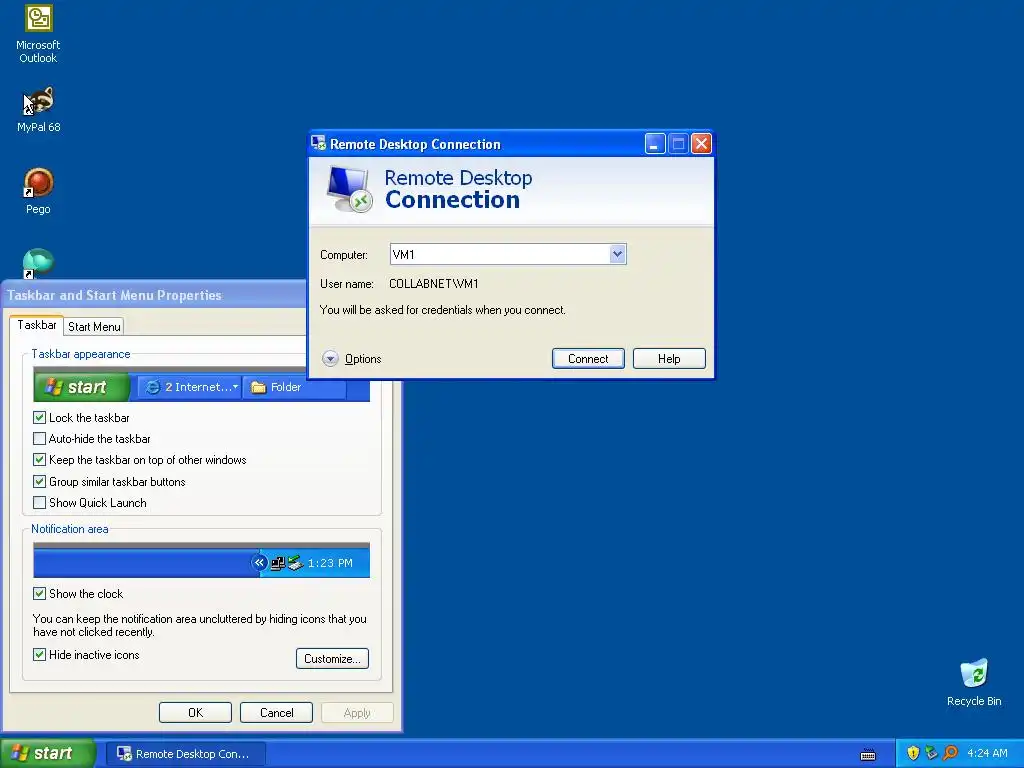Open the Windows start button
1024x768 pixels.
pyautogui.click(x=47, y=753)
